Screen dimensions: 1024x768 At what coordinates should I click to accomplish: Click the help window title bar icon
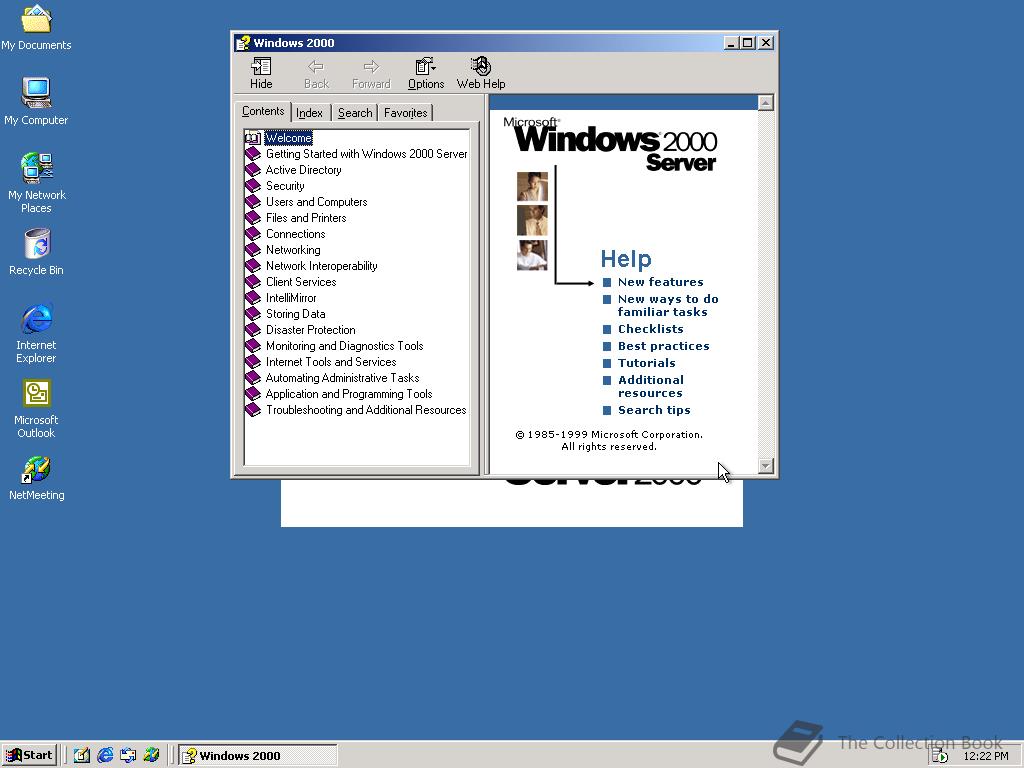[244, 43]
